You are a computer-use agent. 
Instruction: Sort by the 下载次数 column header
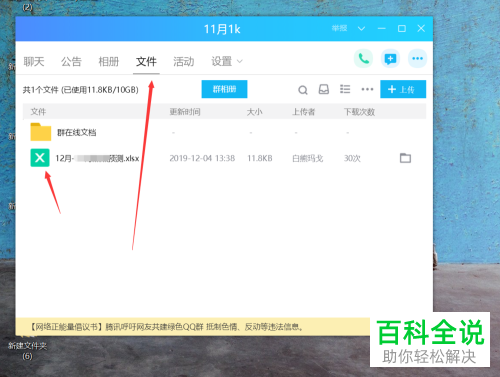click(359, 112)
